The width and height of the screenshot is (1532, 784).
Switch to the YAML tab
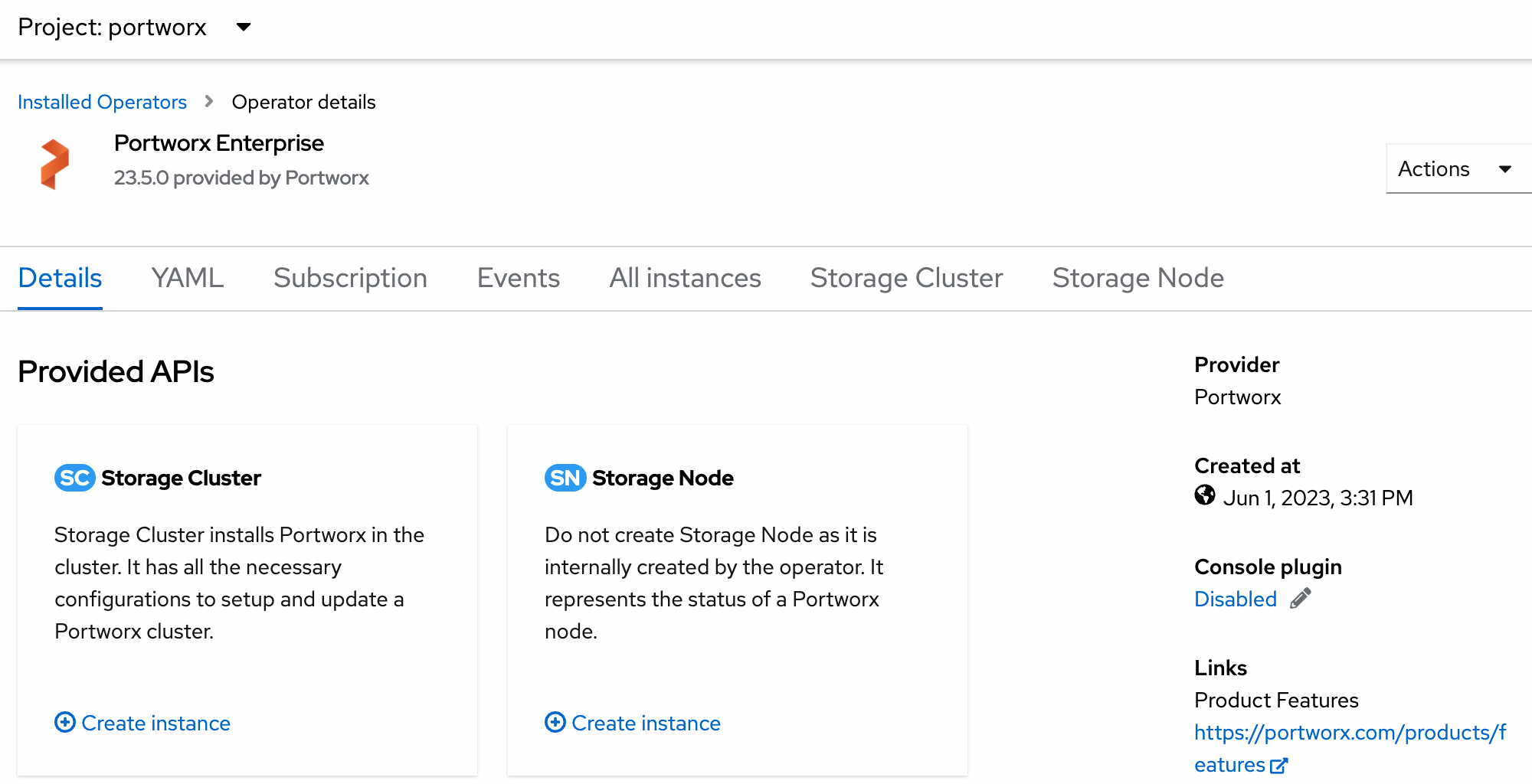[186, 278]
